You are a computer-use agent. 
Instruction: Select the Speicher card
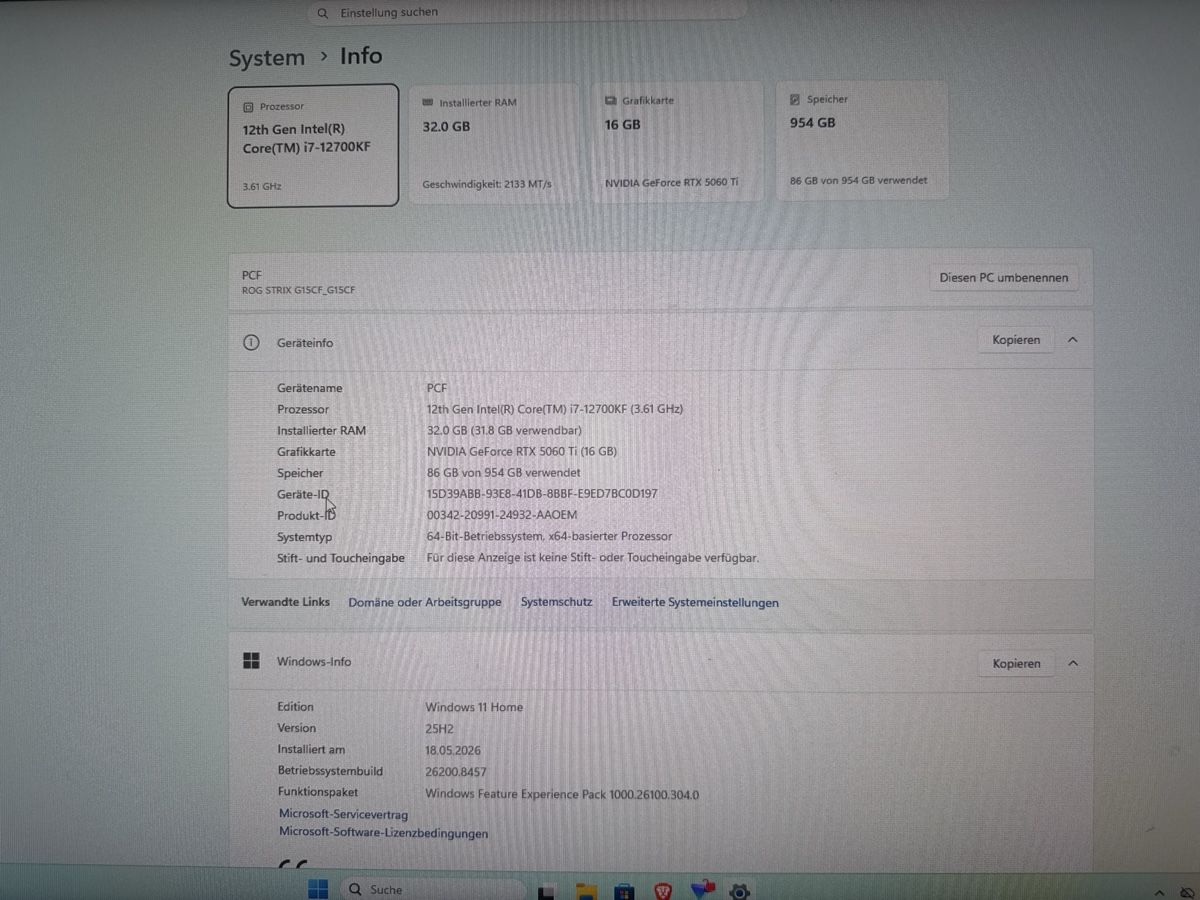coord(862,140)
